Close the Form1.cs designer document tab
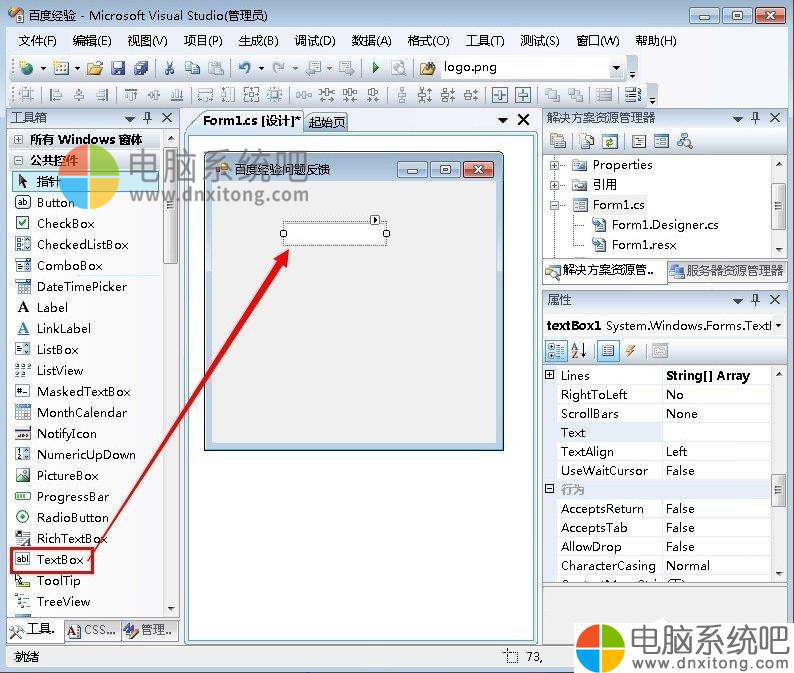 tap(524, 120)
